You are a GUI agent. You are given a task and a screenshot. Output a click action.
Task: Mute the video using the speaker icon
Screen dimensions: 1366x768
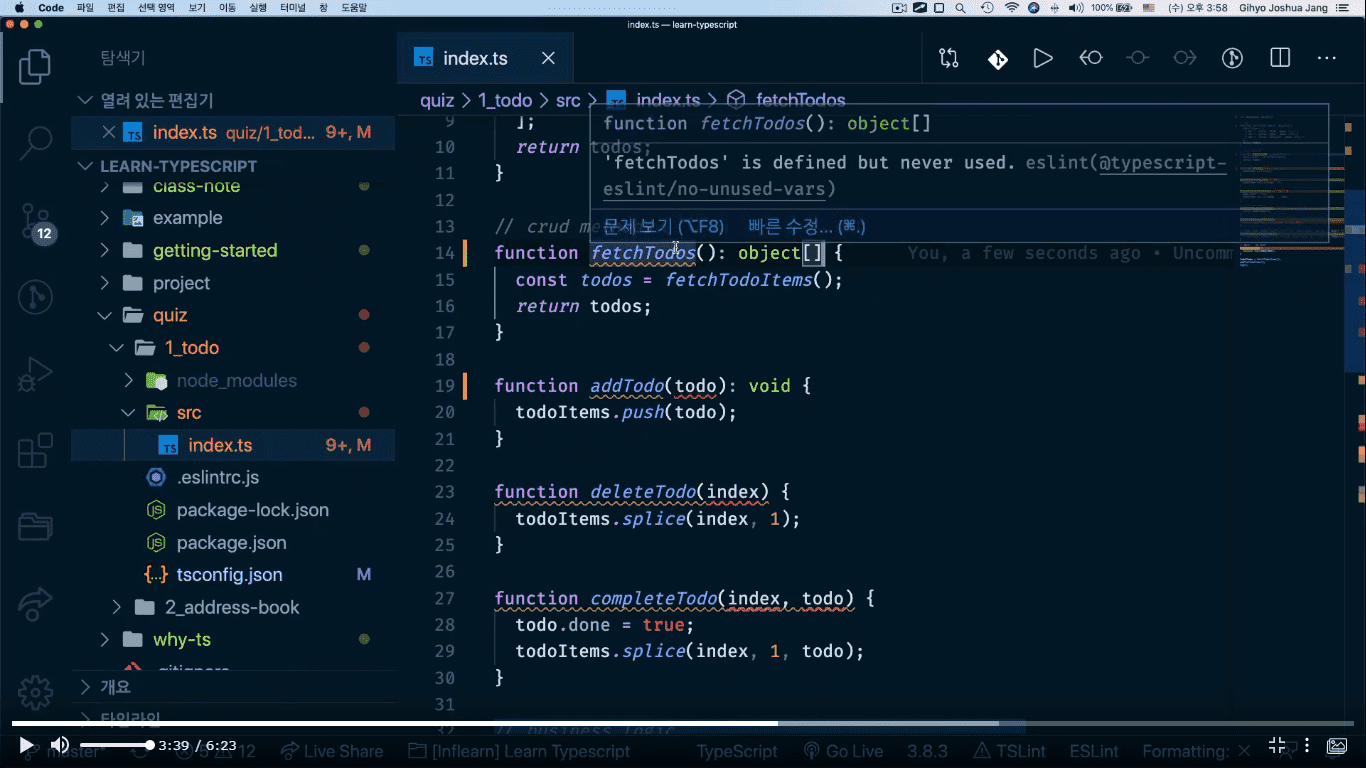click(60, 745)
